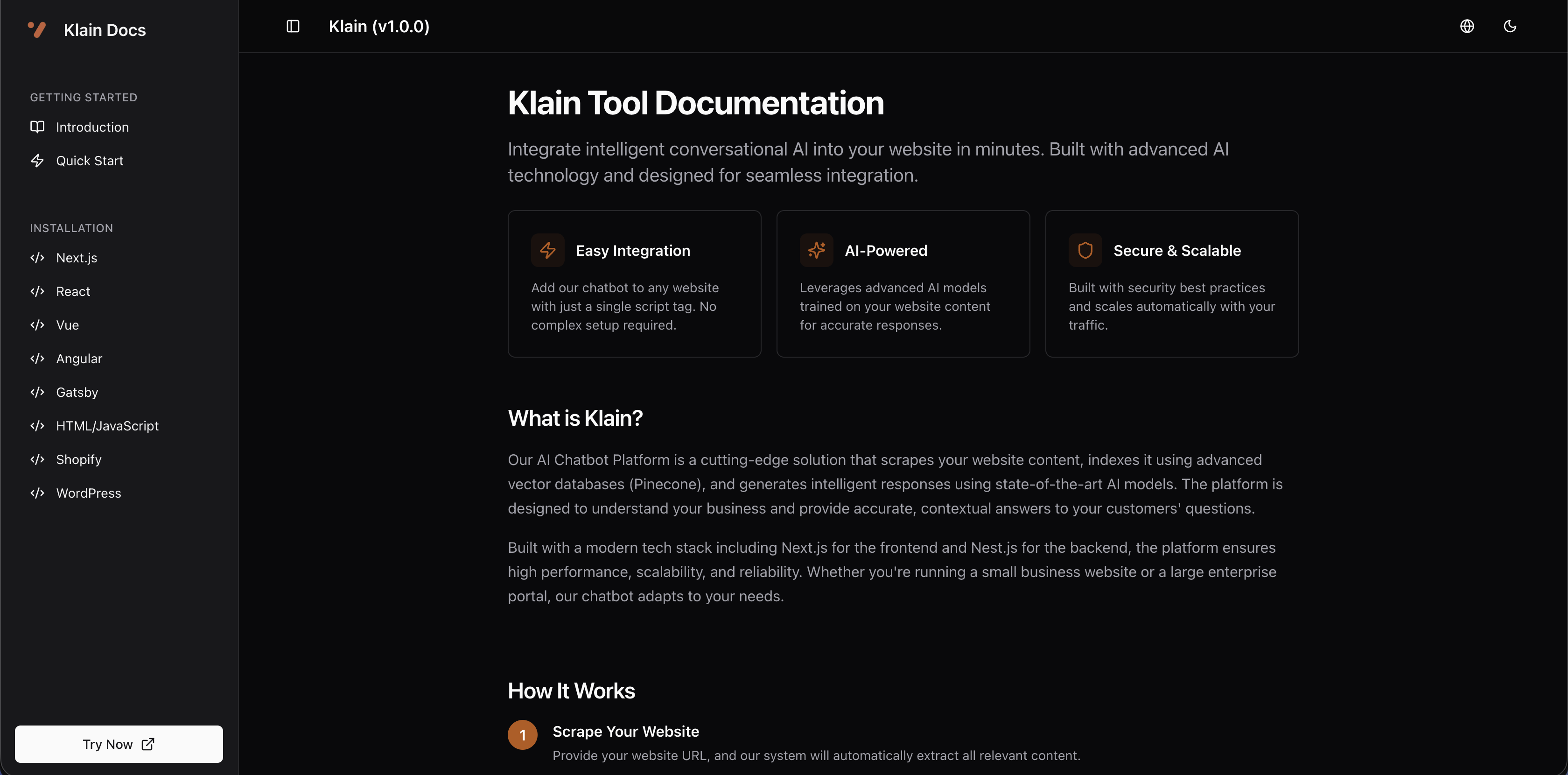
Task: Click the lightning icon beside Quick Start
Action: (38, 160)
